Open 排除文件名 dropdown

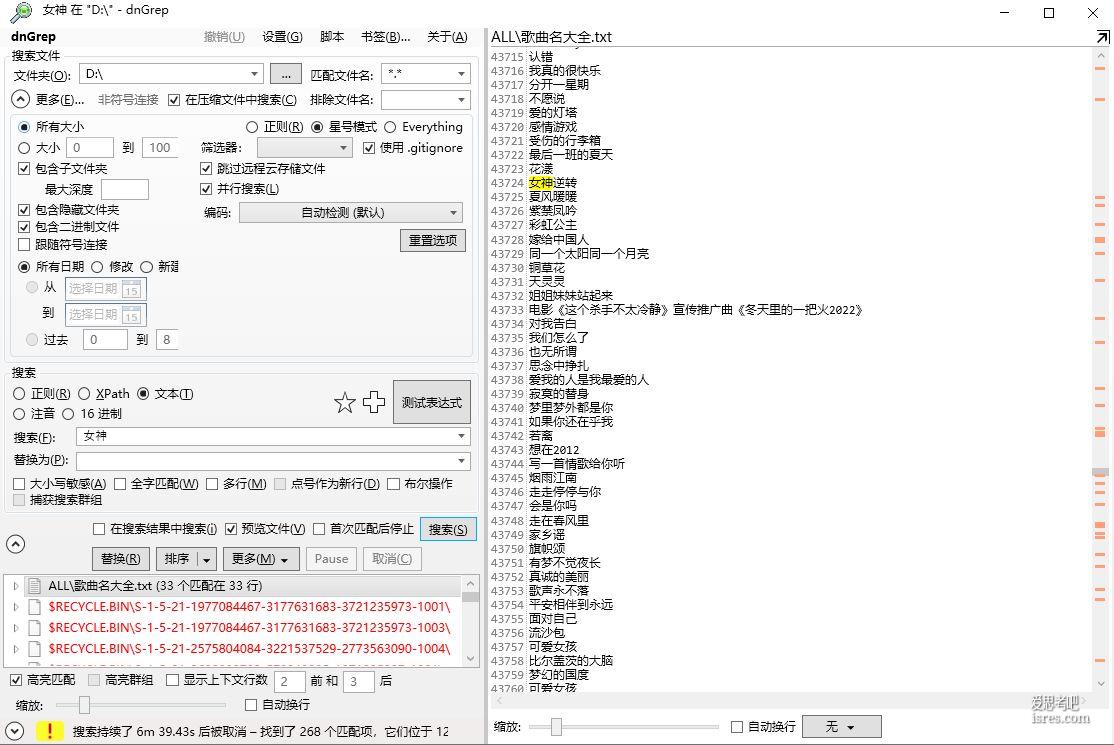461,100
